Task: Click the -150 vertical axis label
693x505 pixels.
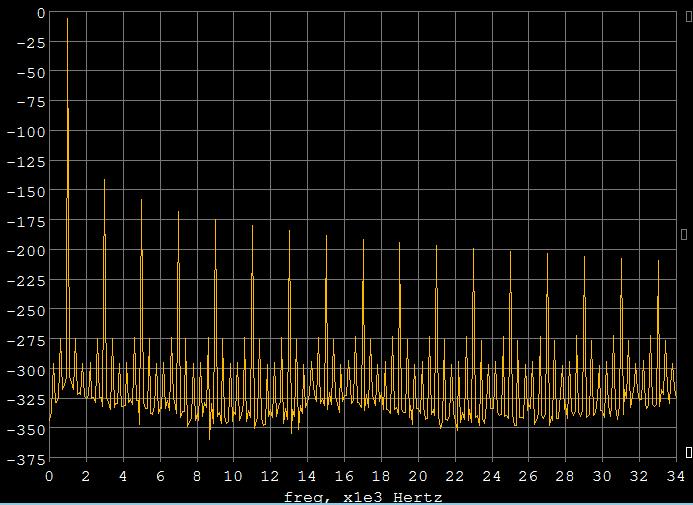Action: [27, 191]
